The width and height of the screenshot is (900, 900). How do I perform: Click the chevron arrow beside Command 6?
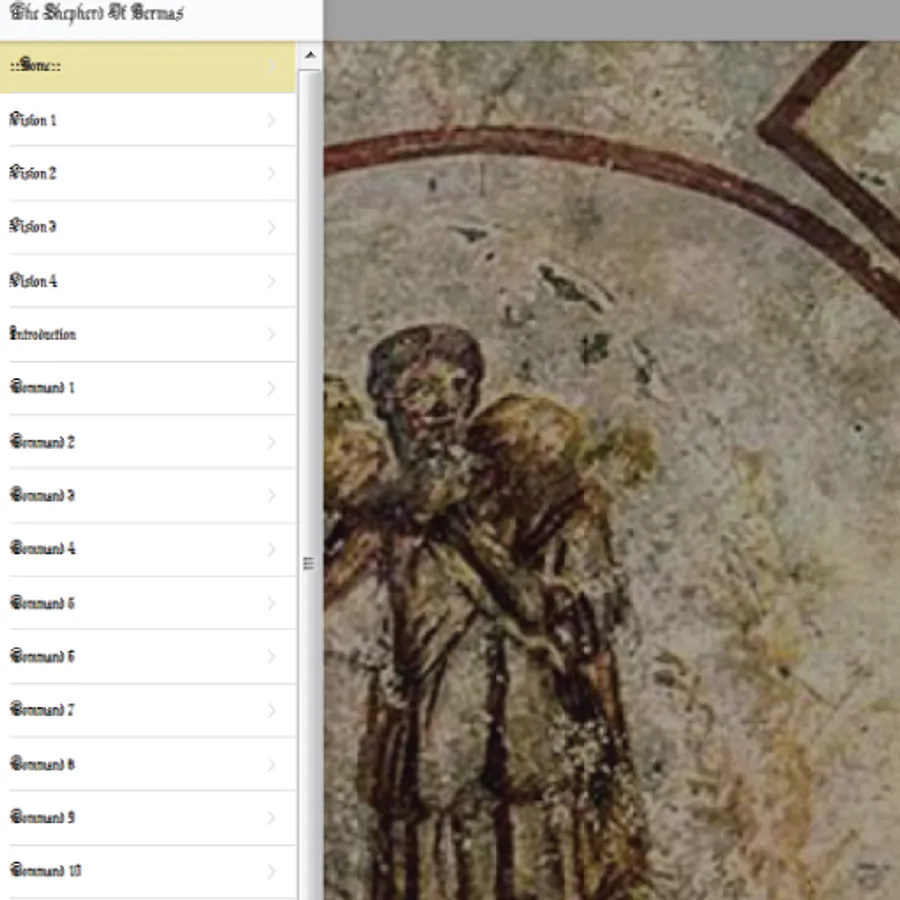pyautogui.click(x=271, y=656)
